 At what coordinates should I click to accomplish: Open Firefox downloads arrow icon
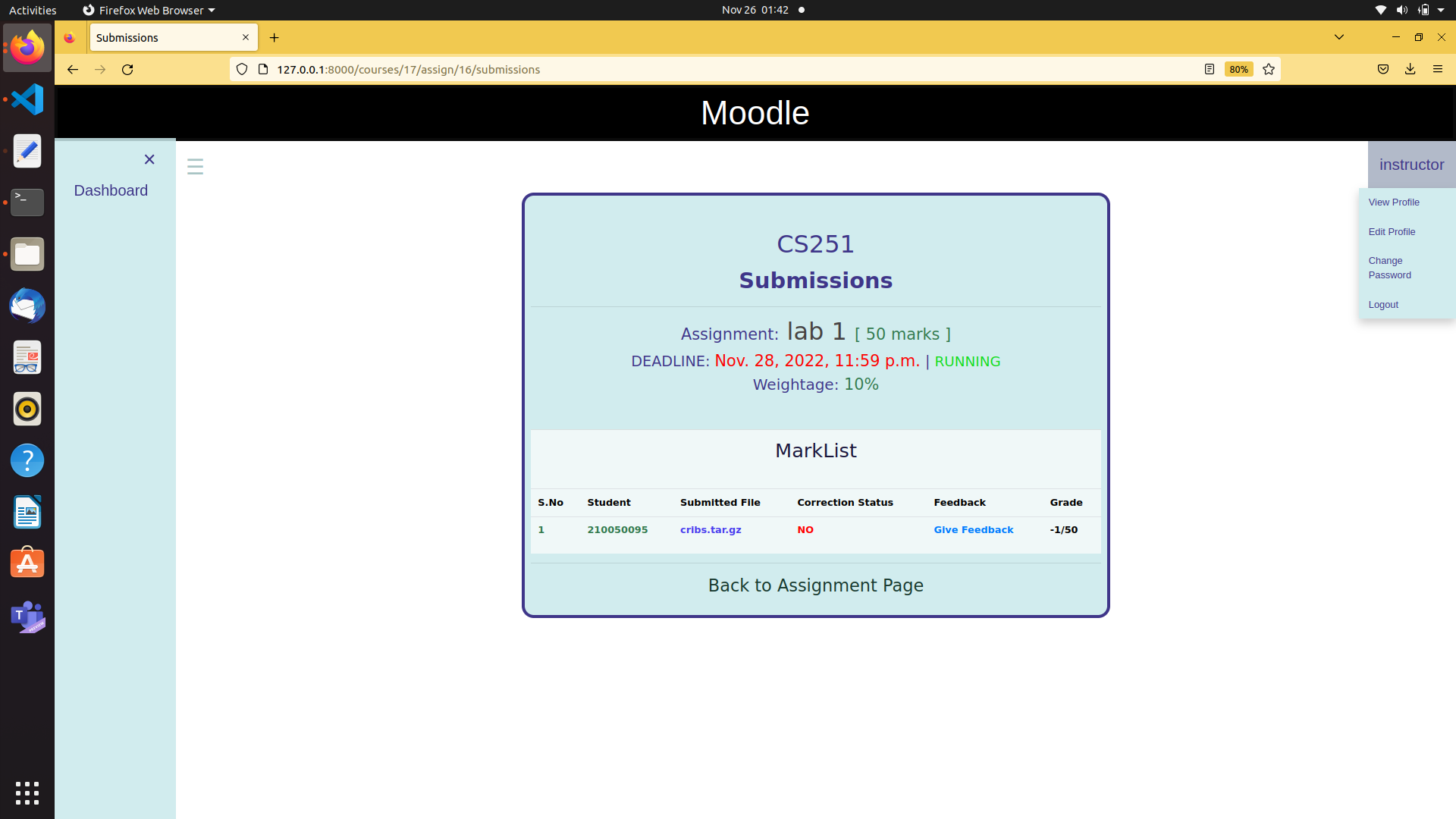coord(1410,69)
